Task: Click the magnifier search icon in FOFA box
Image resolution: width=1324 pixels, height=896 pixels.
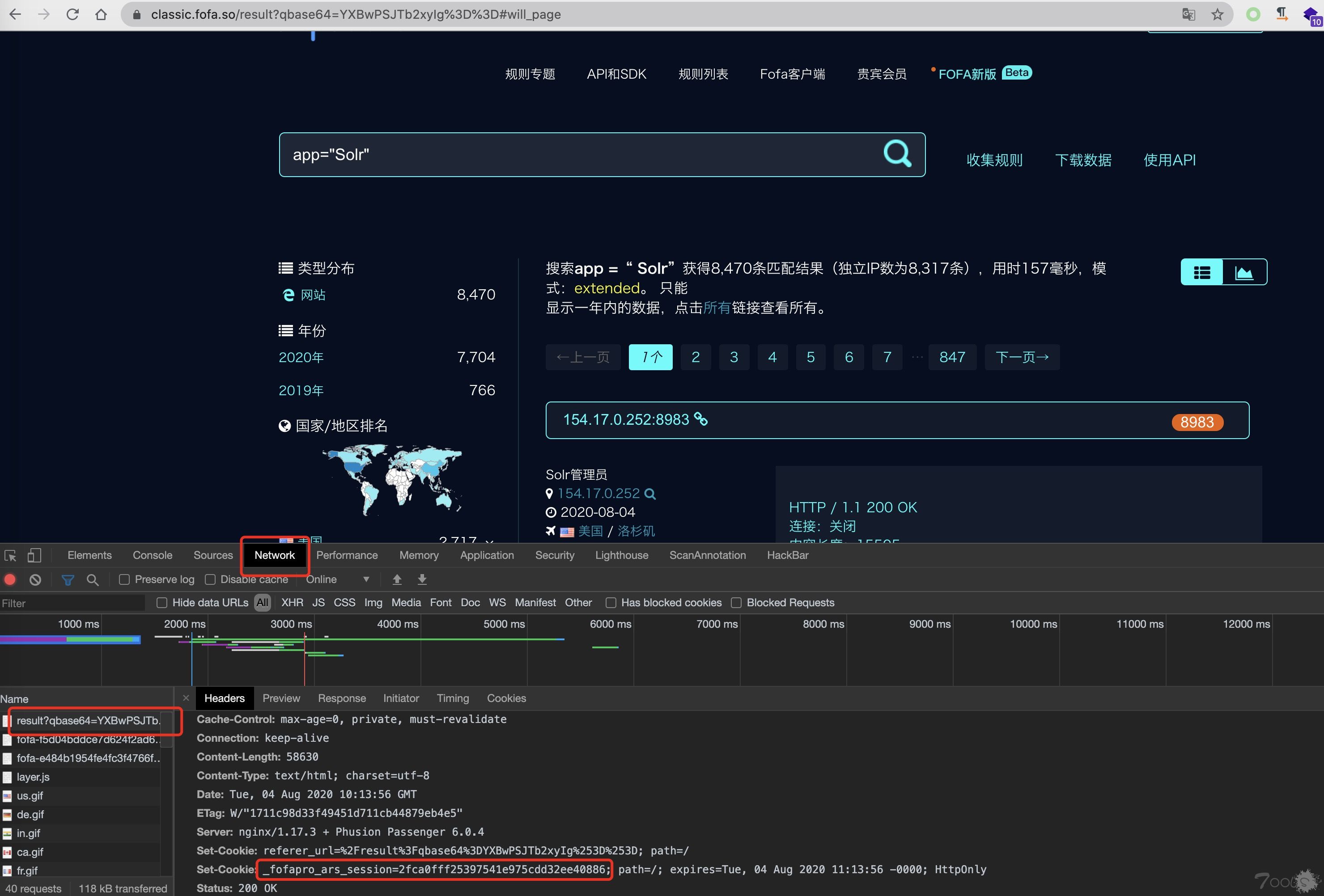Action: (x=897, y=154)
